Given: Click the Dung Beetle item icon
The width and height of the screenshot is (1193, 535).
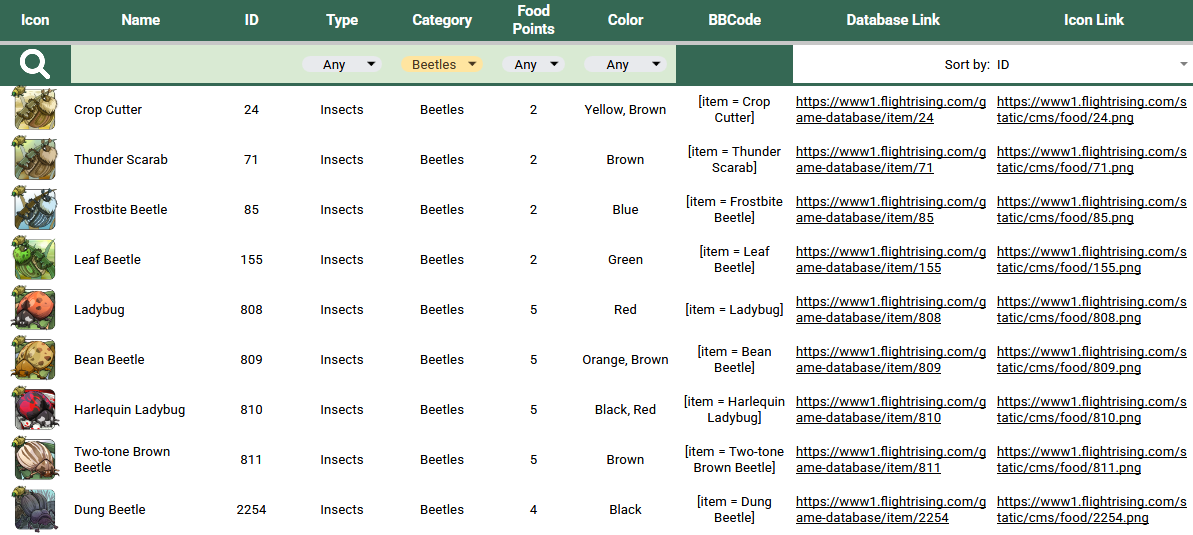Looking at the screenshot, I should 34,509.
